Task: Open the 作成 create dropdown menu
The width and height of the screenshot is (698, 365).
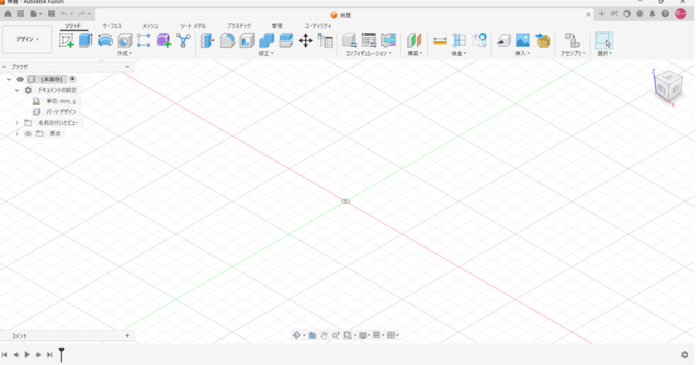Action: pyautogui.click(x=124, y=53)
